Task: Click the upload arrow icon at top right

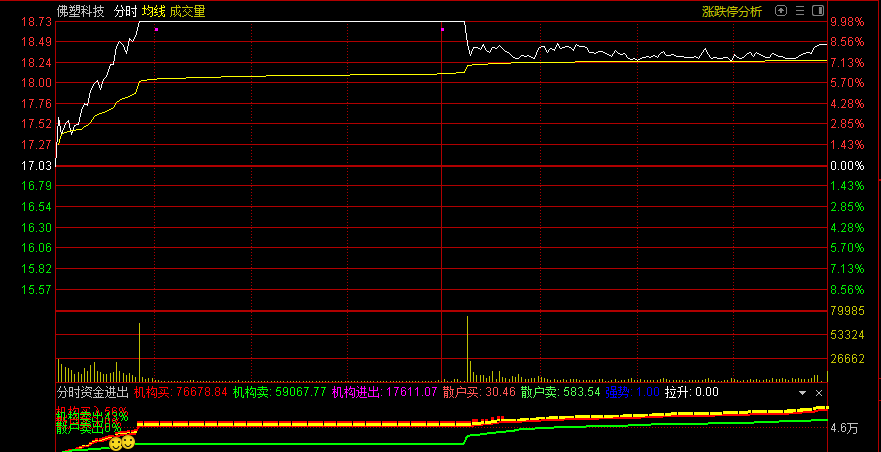Action: click(x=782, y=12)
